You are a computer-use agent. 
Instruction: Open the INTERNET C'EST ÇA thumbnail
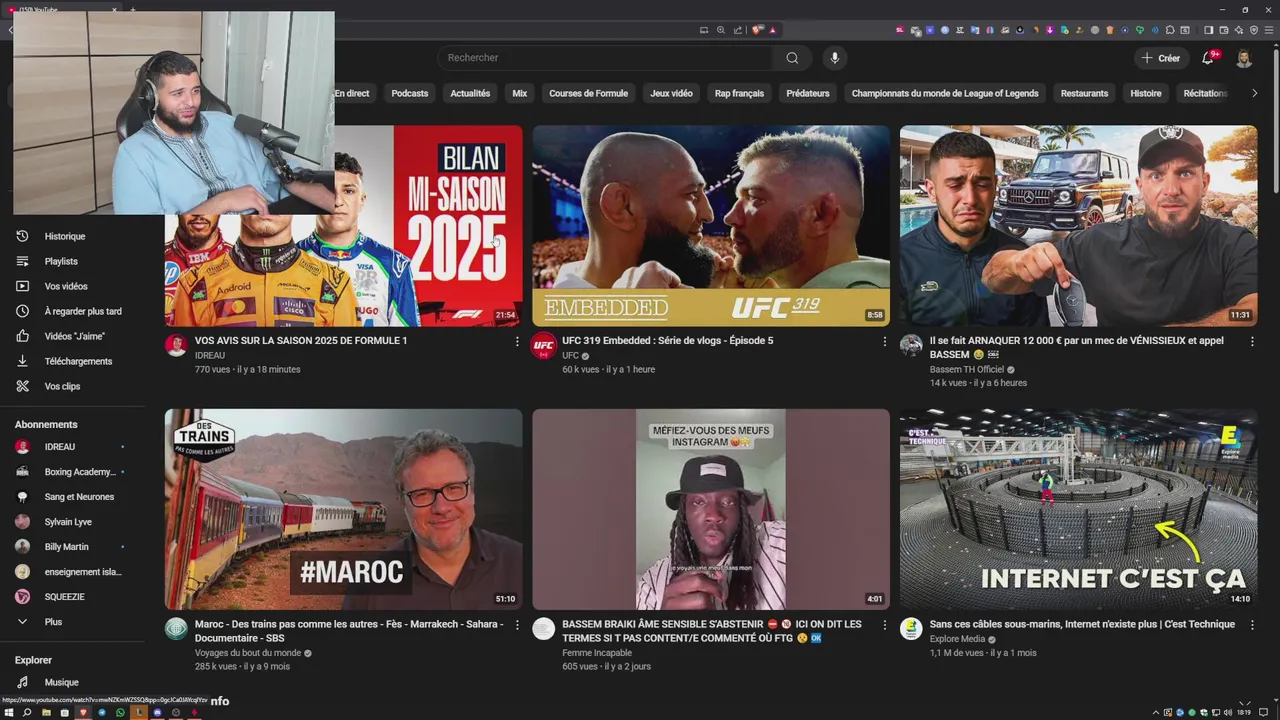click(x=1078, y=509)
